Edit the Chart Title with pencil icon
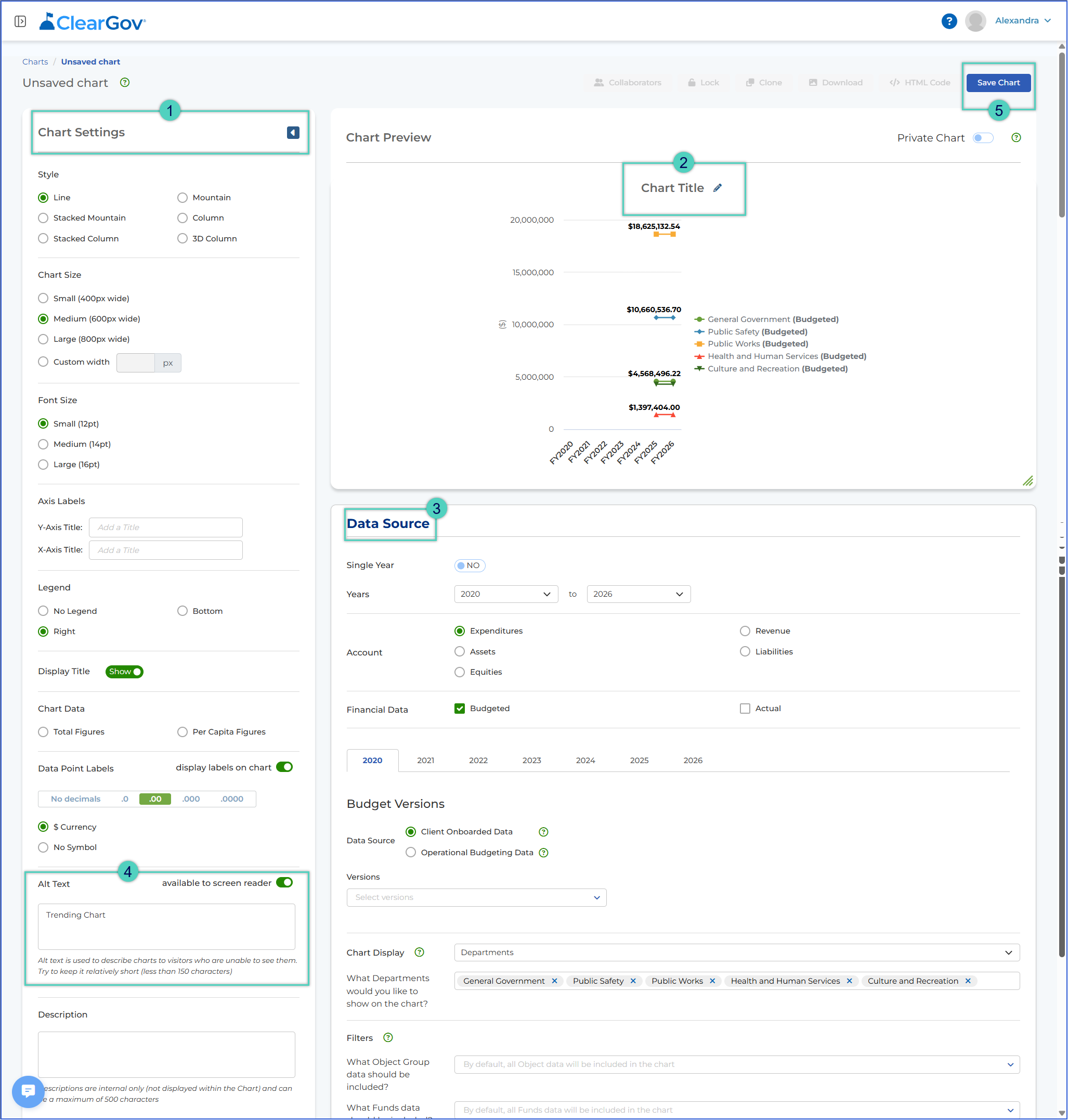The height and width of the screenshot is (1120, 1068). (x=718, y=188)
